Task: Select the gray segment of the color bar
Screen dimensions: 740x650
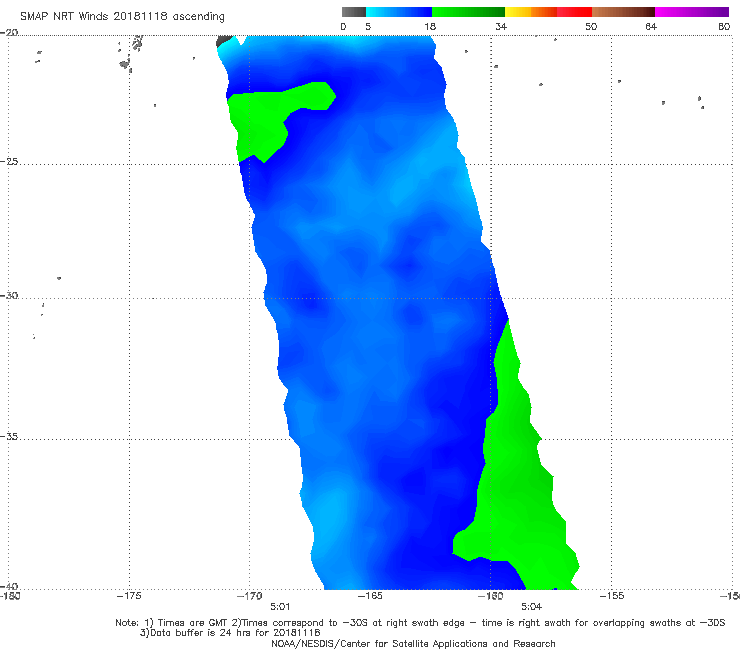Action: tap(354, 12)
